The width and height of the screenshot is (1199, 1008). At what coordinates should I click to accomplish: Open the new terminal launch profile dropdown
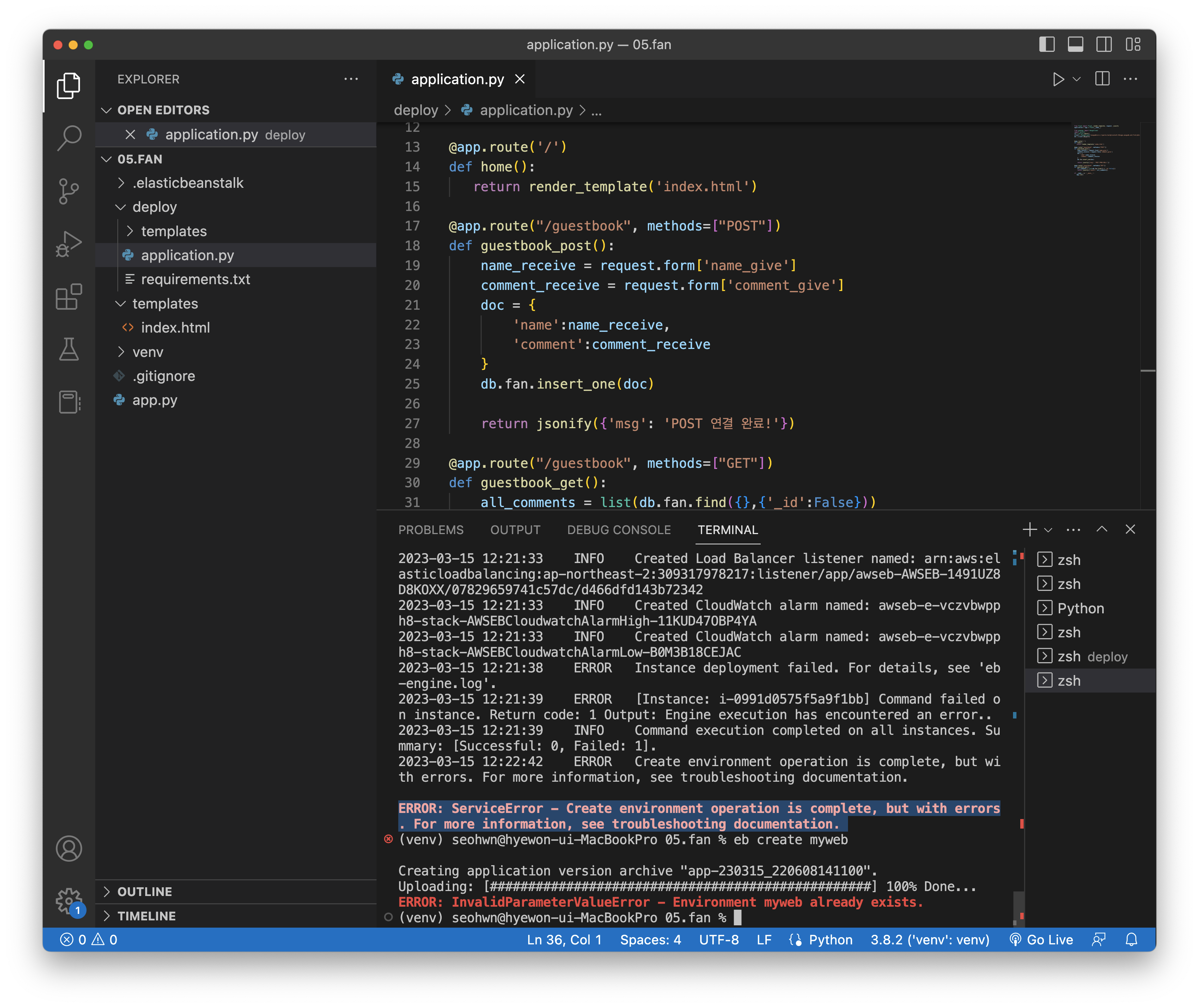[x=1048, y=530]
